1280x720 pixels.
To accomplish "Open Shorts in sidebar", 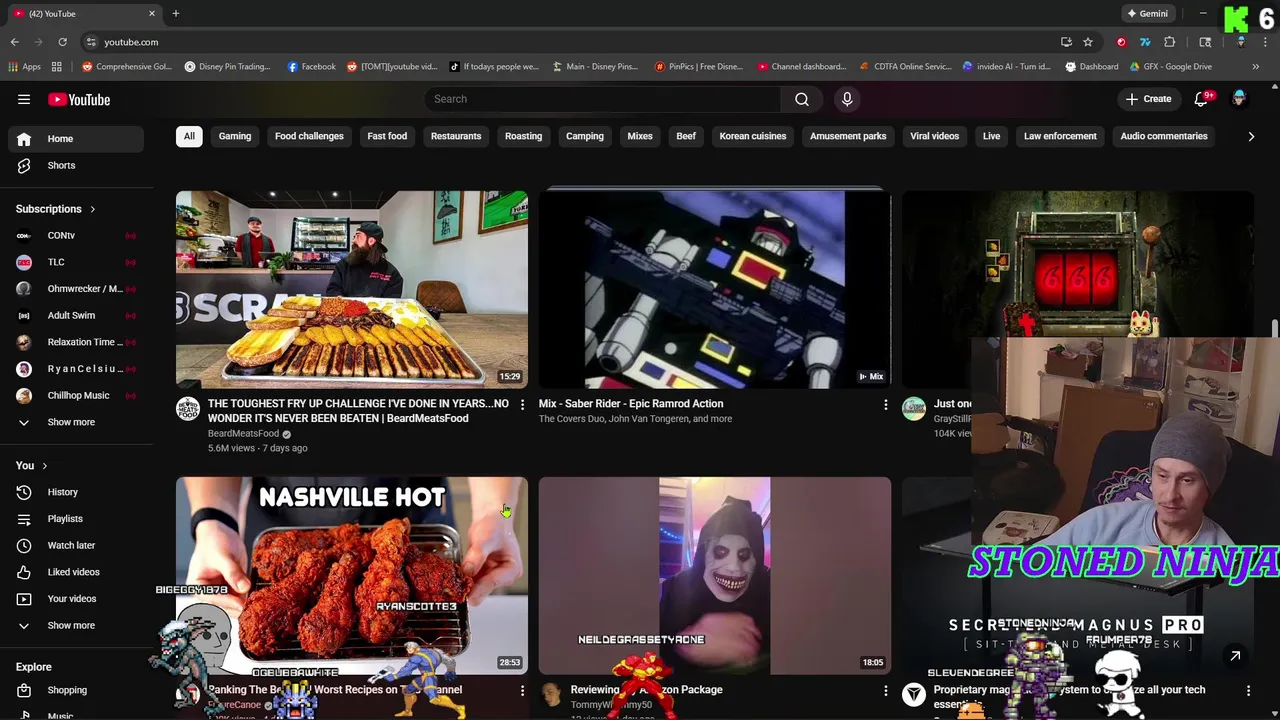I will [x=76, y=165].
